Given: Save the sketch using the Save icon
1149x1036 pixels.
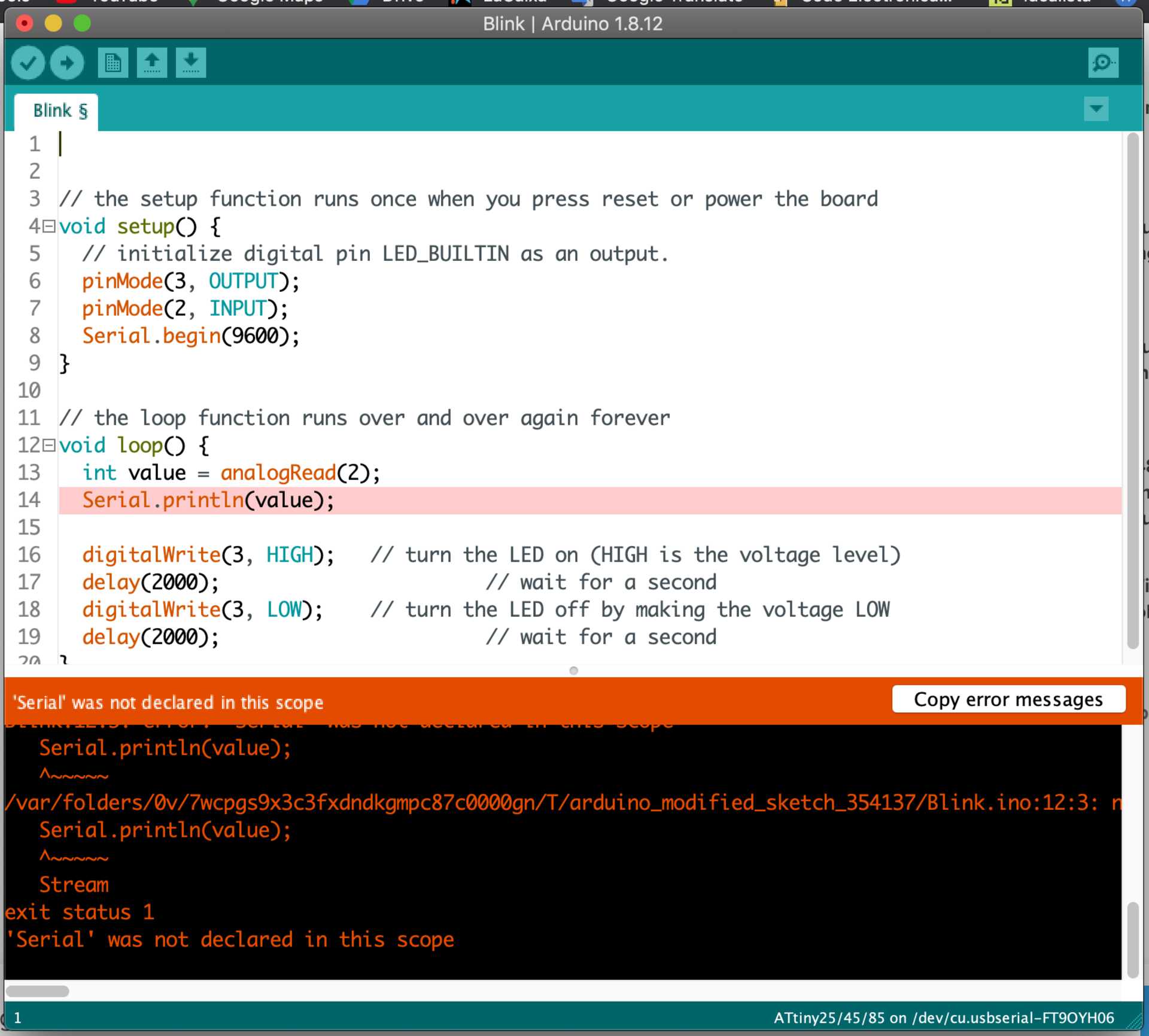Looking at the screenshot, I should tap(190, 62).
